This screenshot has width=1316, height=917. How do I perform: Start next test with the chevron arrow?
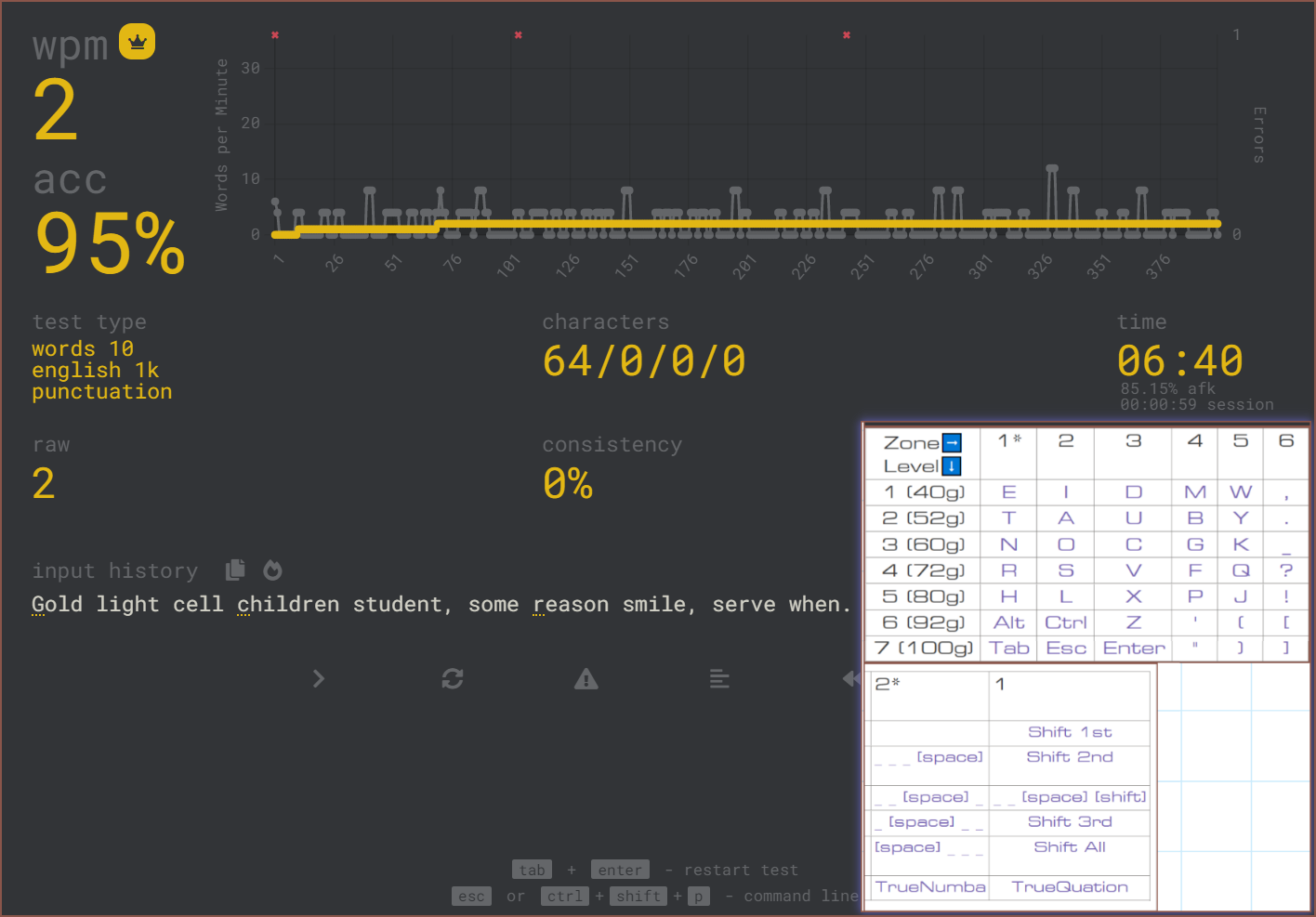pos(319,679)
